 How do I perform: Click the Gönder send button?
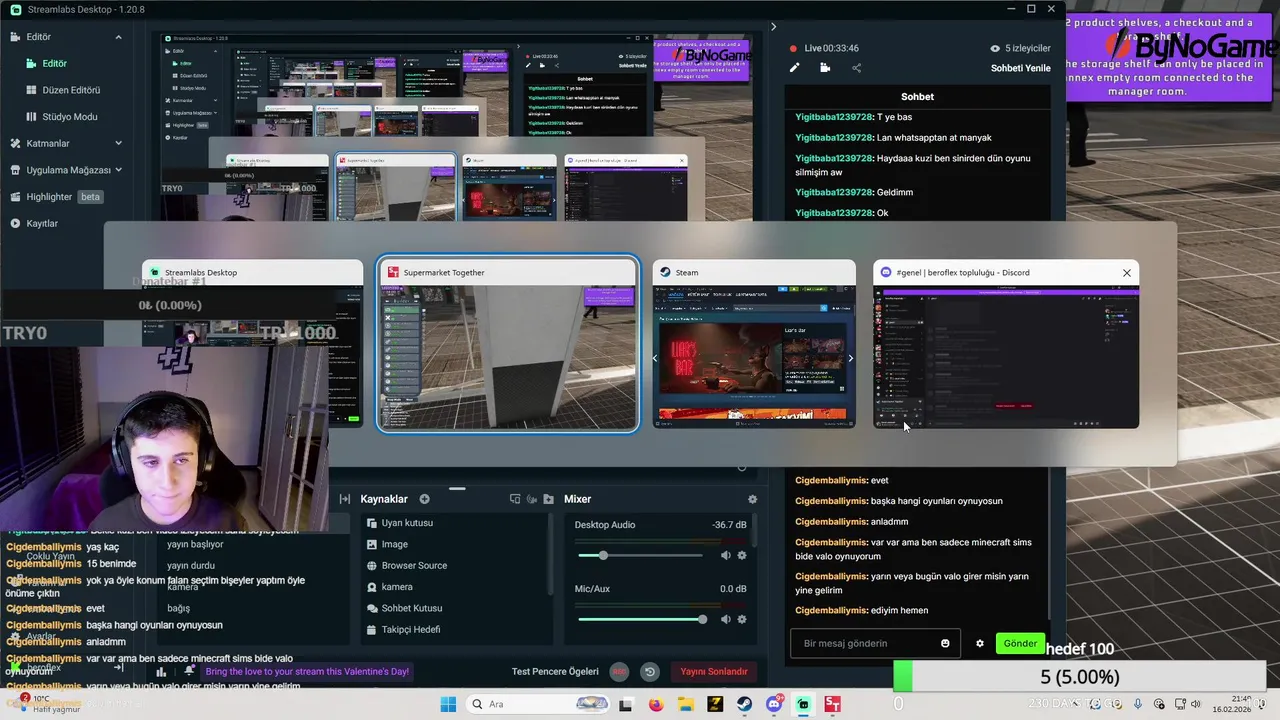coord(1020,643)
